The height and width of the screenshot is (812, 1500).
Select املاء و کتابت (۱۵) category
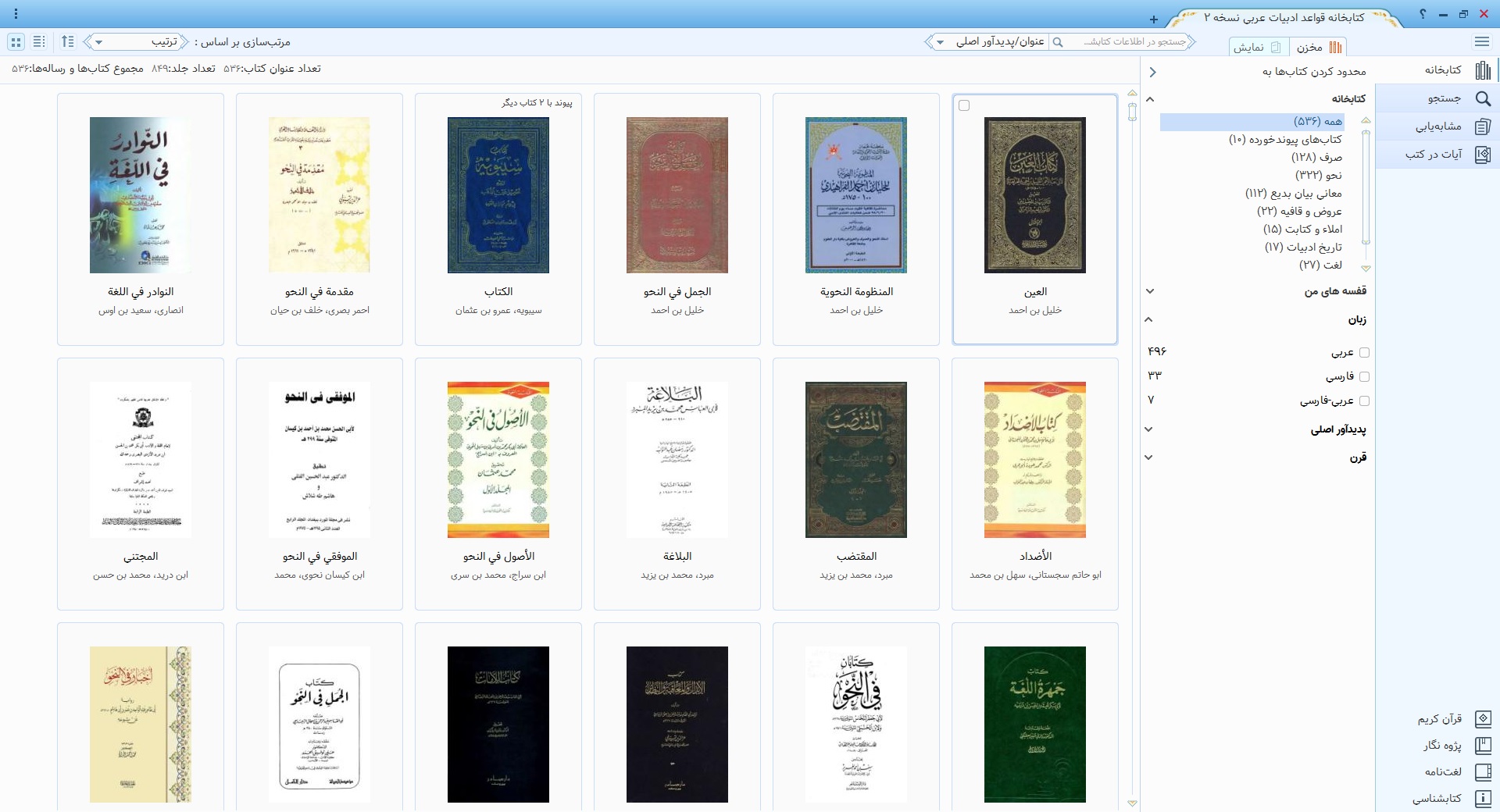point(1302,229)
